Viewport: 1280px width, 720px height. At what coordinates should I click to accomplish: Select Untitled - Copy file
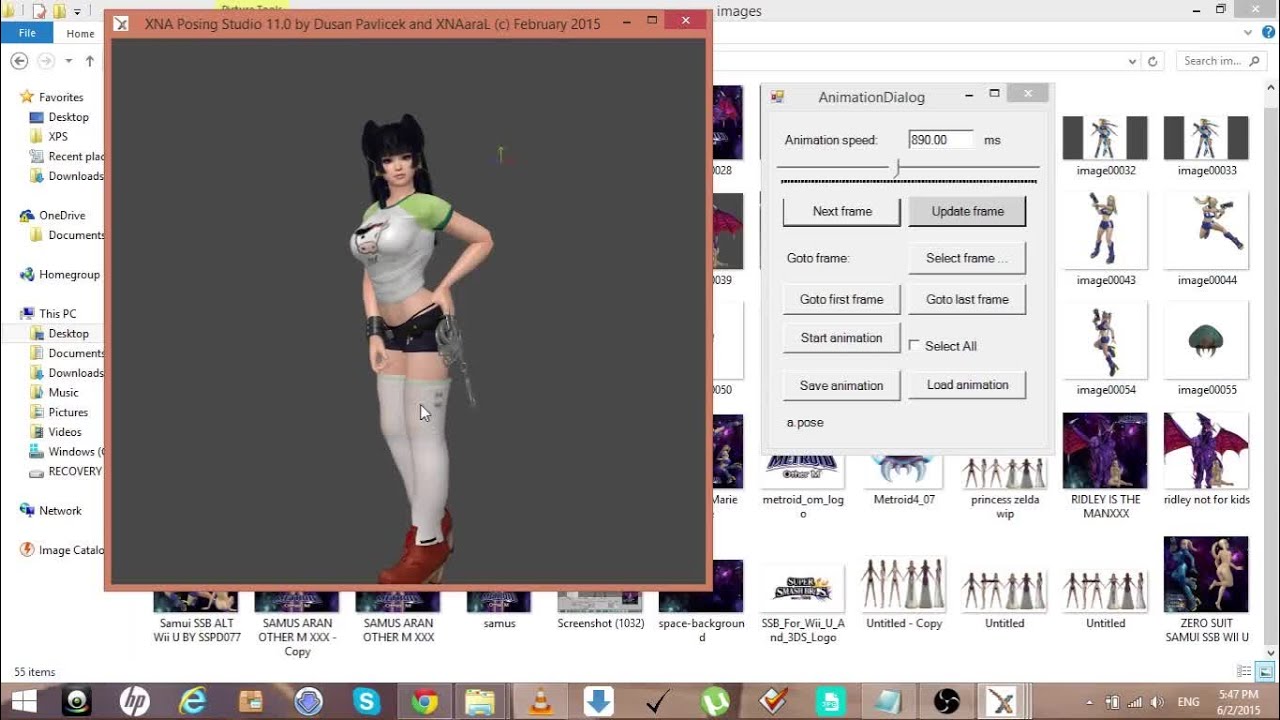coord(904,594)
